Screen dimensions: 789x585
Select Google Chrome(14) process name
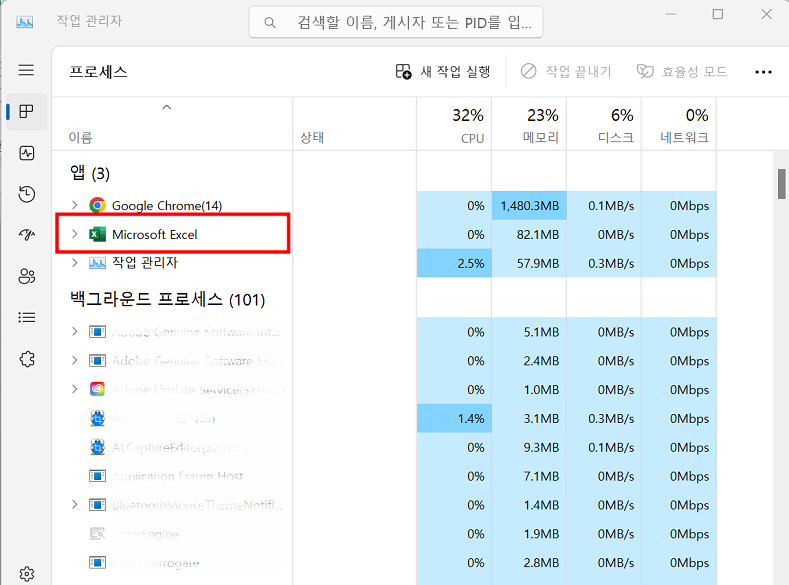[167, 205]
